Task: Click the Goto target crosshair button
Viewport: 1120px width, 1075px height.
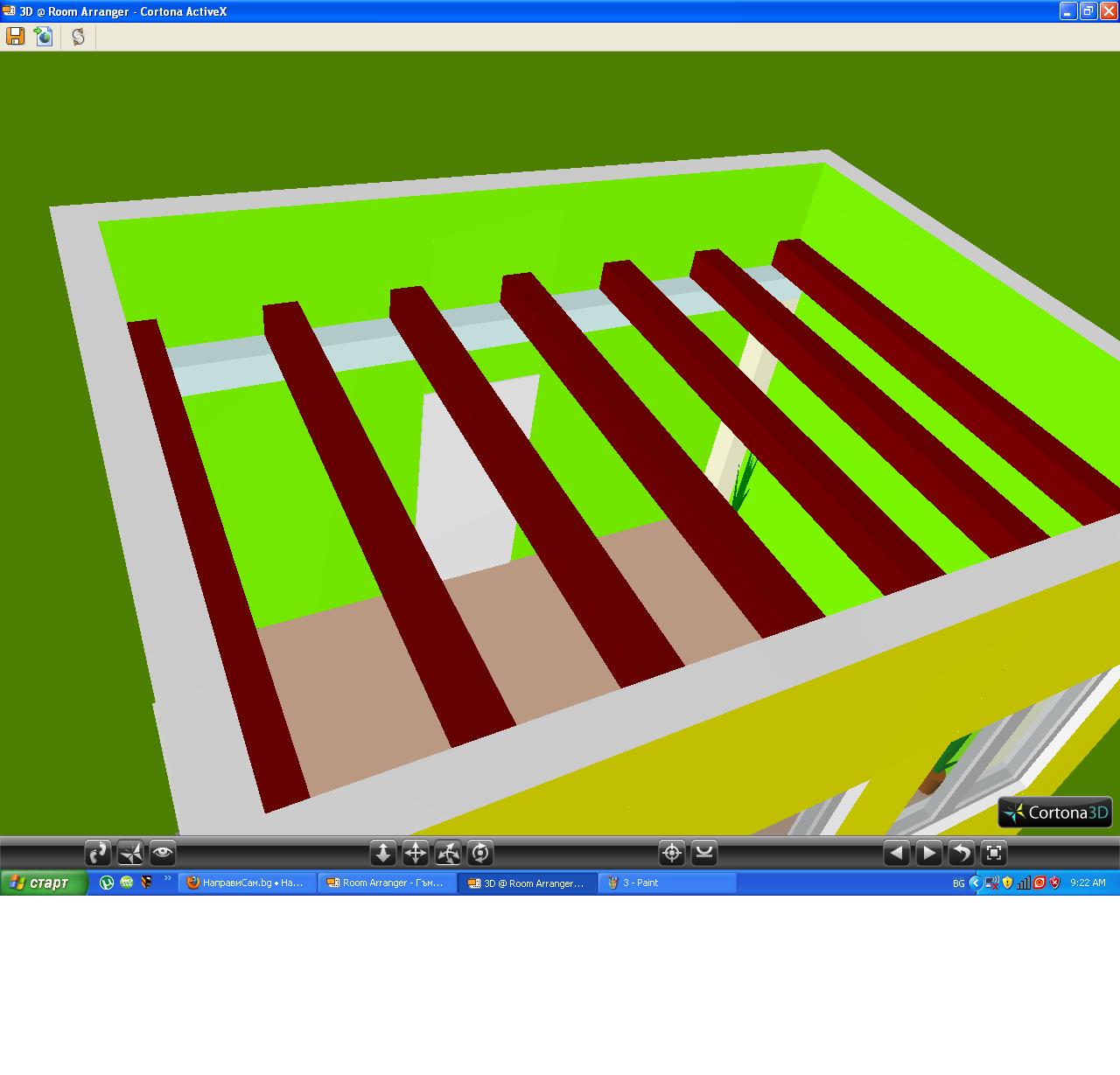Action: coord(672,852)
